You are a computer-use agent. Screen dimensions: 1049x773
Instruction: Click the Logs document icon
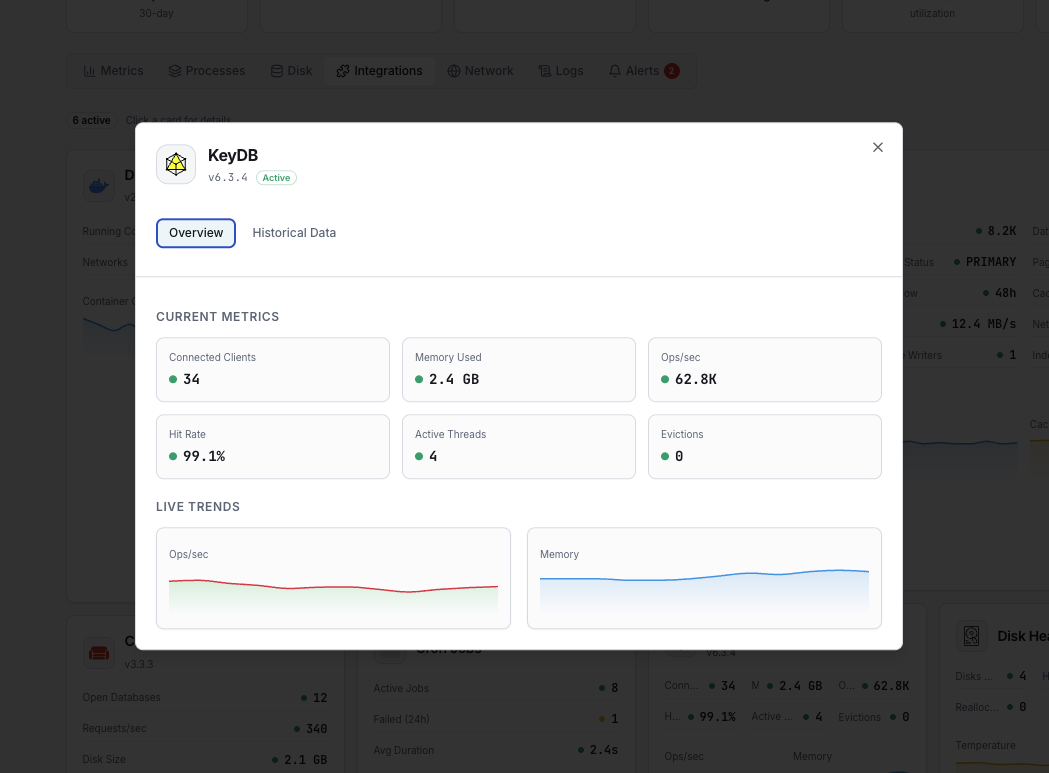pos(543,70)
